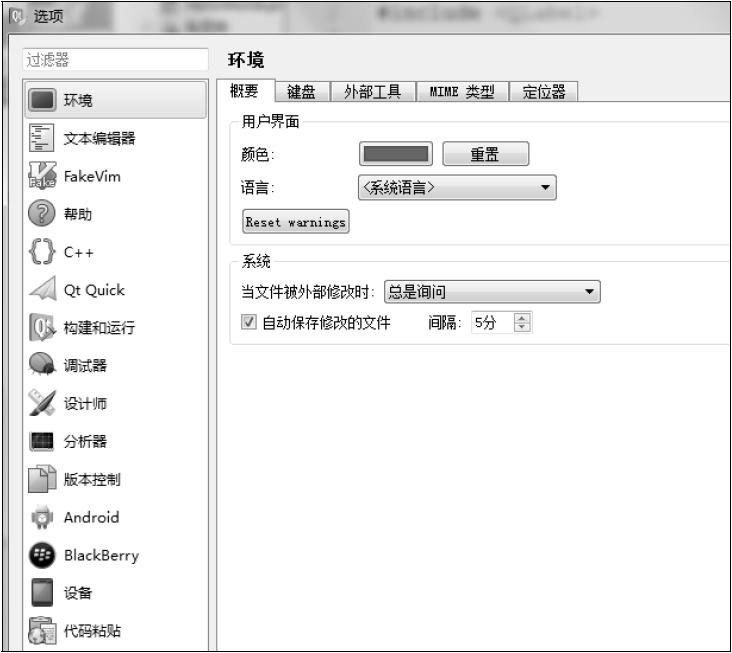Open the 语言 system language dropdown
Viewport: 732px width, 653px height.
click(x=457, y=188)
